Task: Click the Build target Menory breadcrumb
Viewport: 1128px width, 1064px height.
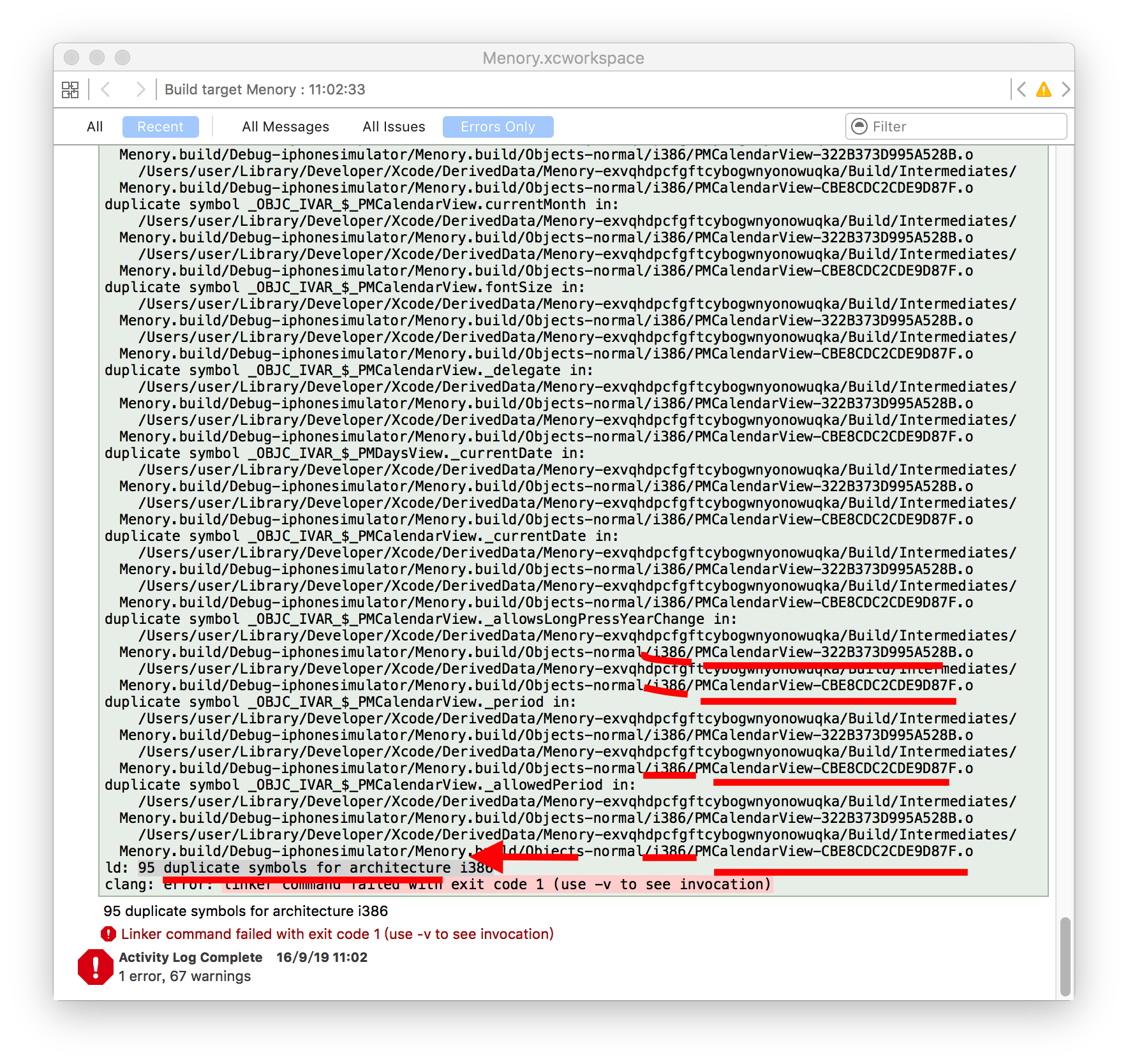Action: (265, 89)
